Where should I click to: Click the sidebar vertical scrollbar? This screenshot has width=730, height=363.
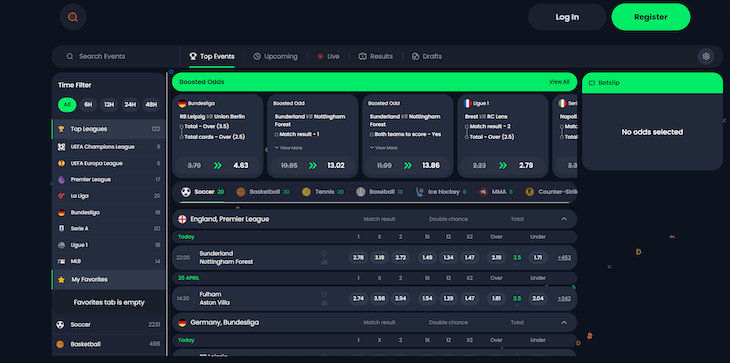pyautogui.click(x=167, y=214)
